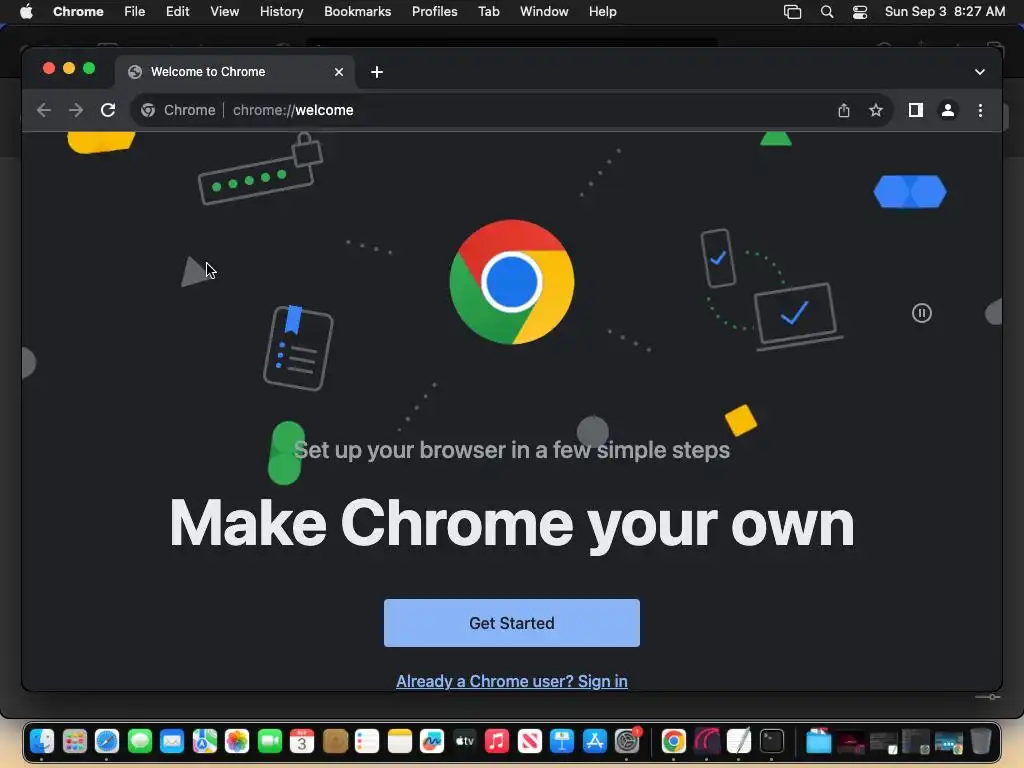This screenshot has height=768, width=1024.
Task: Open a new tab with plus button
Action: click(377, 72)
